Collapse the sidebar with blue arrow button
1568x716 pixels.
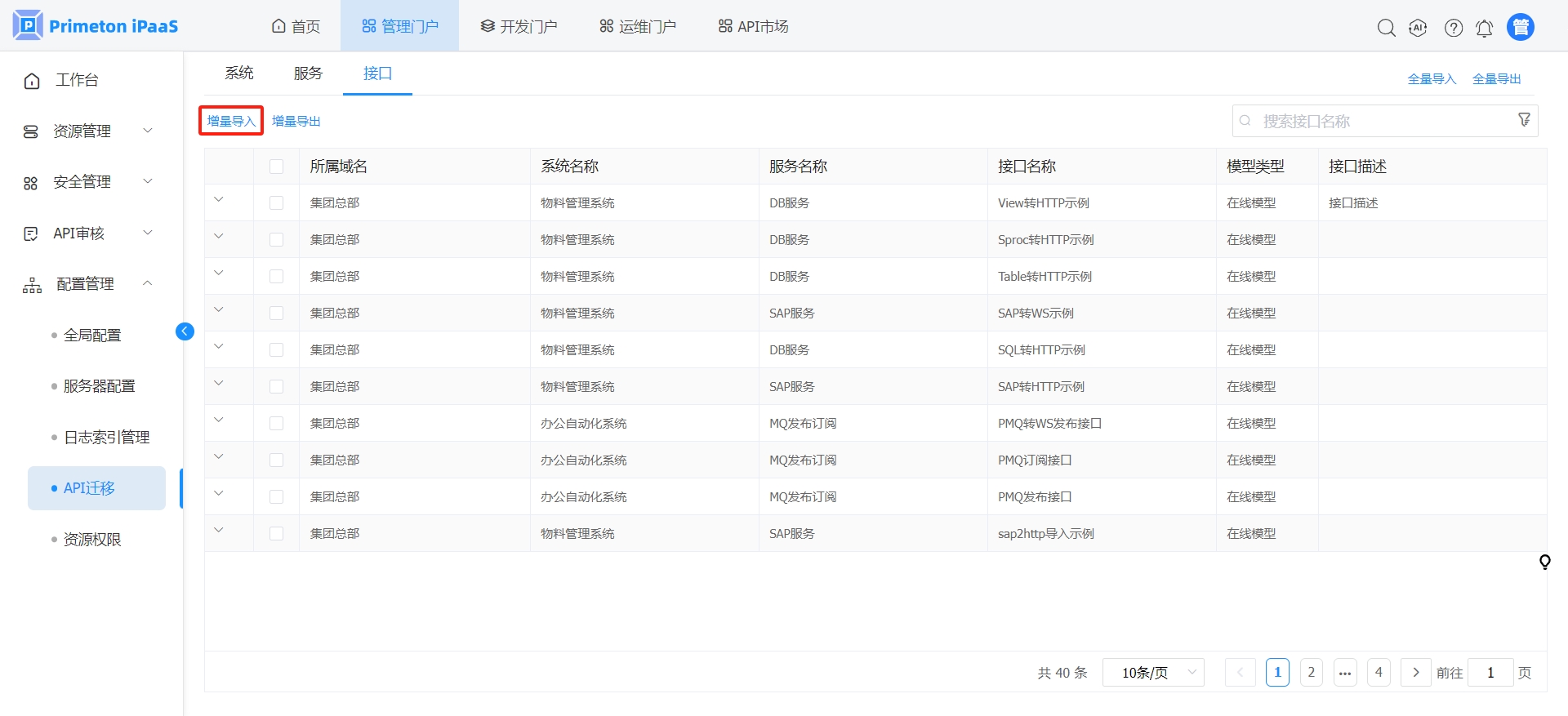pos(185,331)
